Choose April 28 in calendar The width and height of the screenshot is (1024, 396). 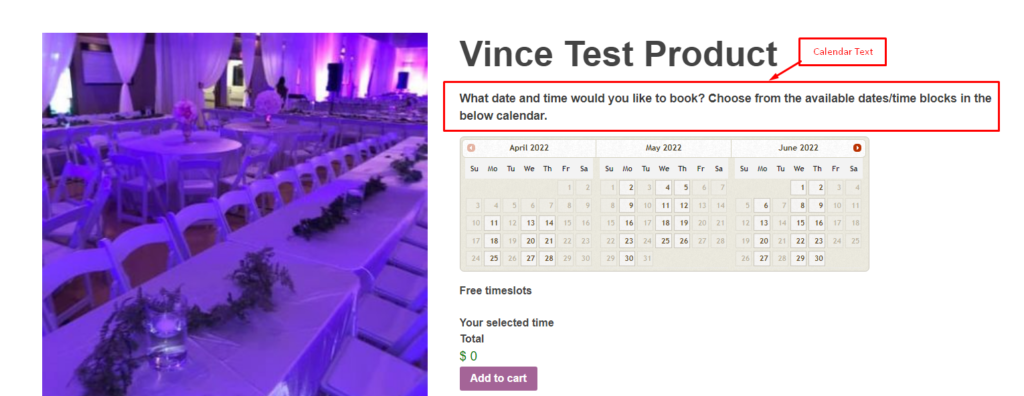point(547,258)
